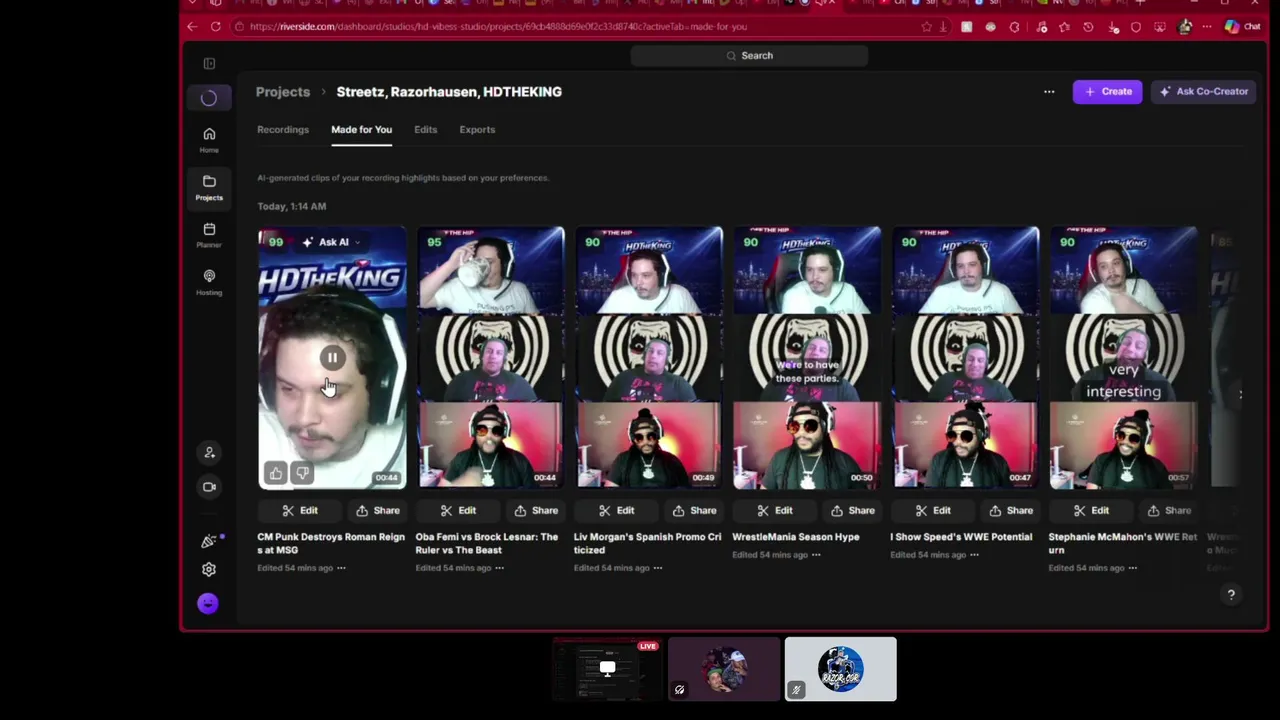Edit the WrestleMania Season Hype clip
Screen dimensions: 1280x720
(x=775, y=511)
